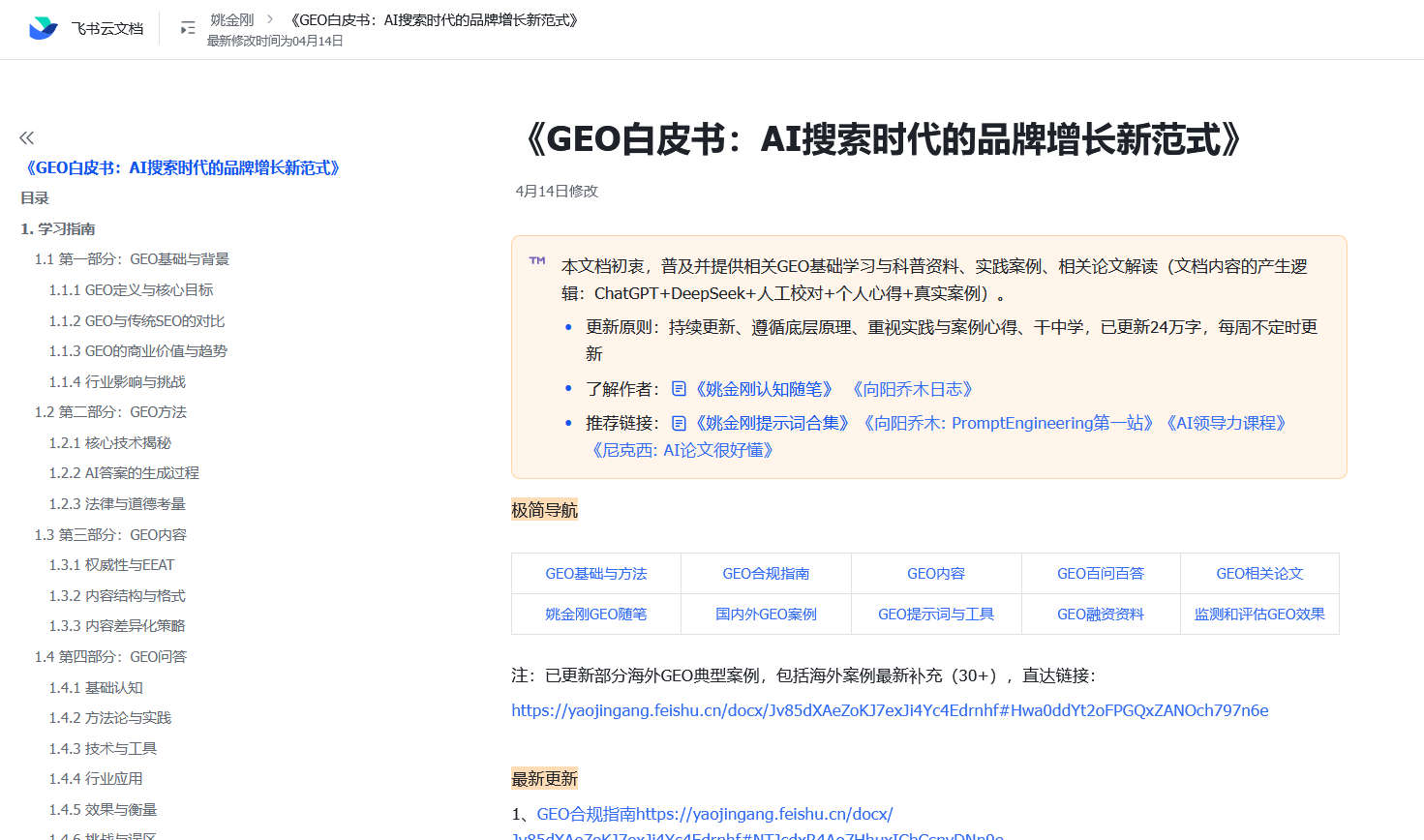The width and height of the screenshot is (1424, 840).
Task: Open GEO百问百答 navigation link
Action: click(x=1101, y=574)
